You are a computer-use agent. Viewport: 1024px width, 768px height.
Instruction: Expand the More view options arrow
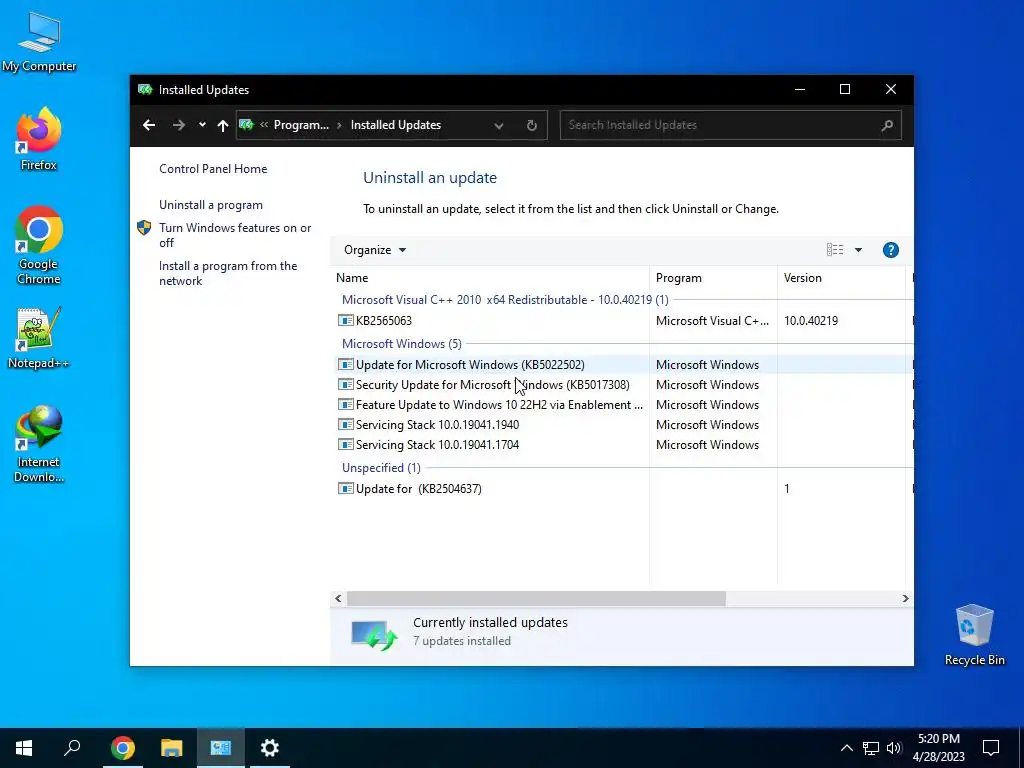[x=858, y=250]
